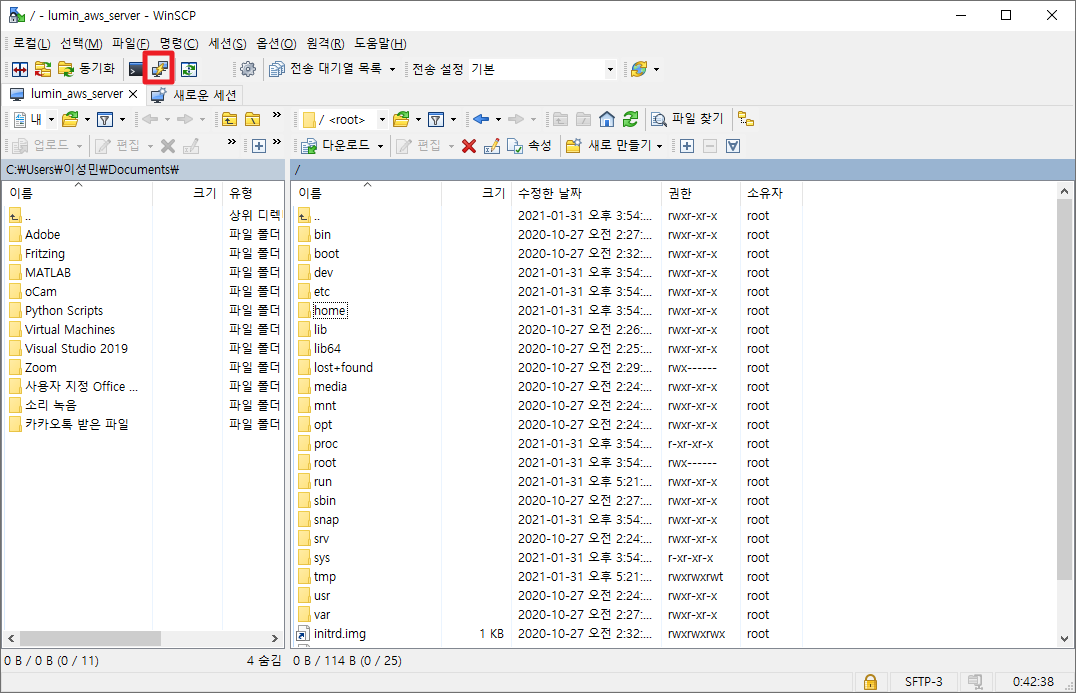This screenshot has width=1076, height=693.
Task: Click remote select all inverted triangle icon
Action: [x=733, y=146]
